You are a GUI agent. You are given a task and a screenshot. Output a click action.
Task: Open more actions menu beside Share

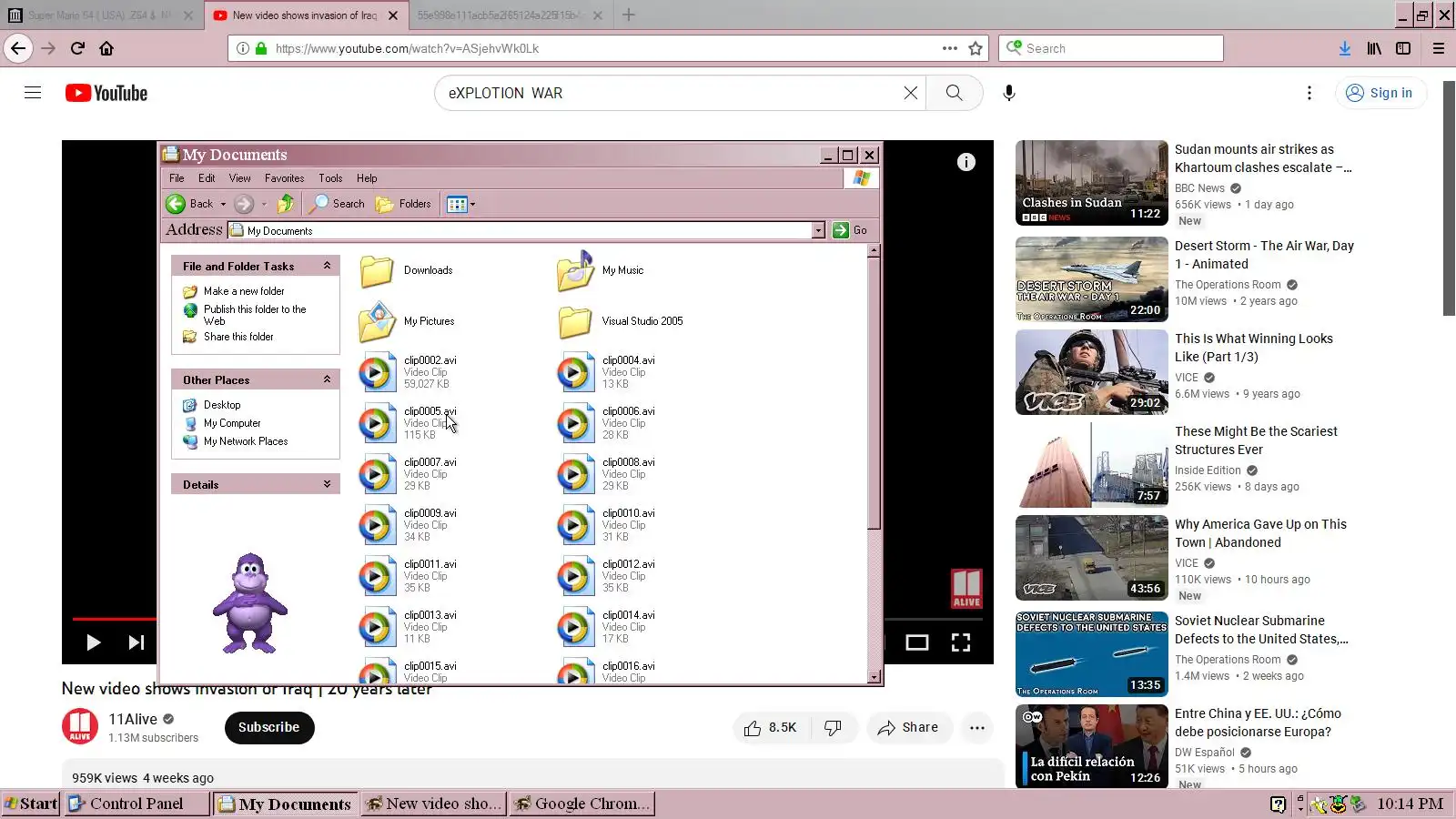click(x=977, y=727)
